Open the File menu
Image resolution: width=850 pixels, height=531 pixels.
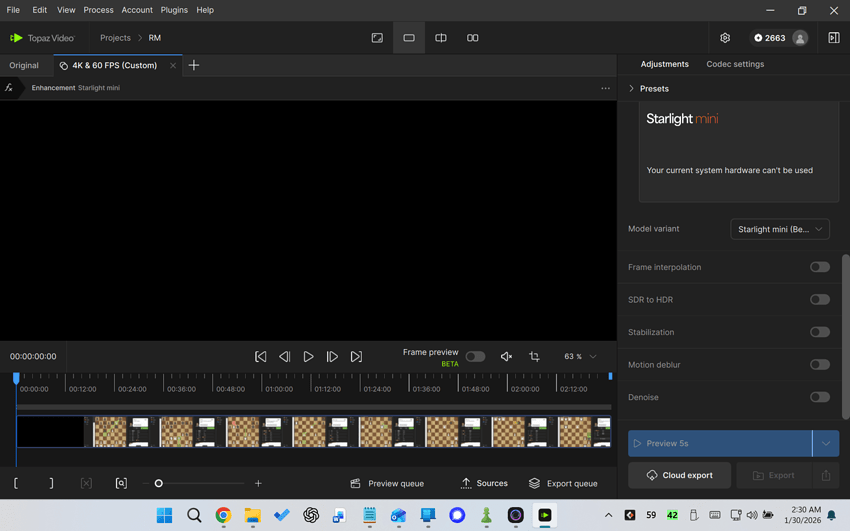13,10
